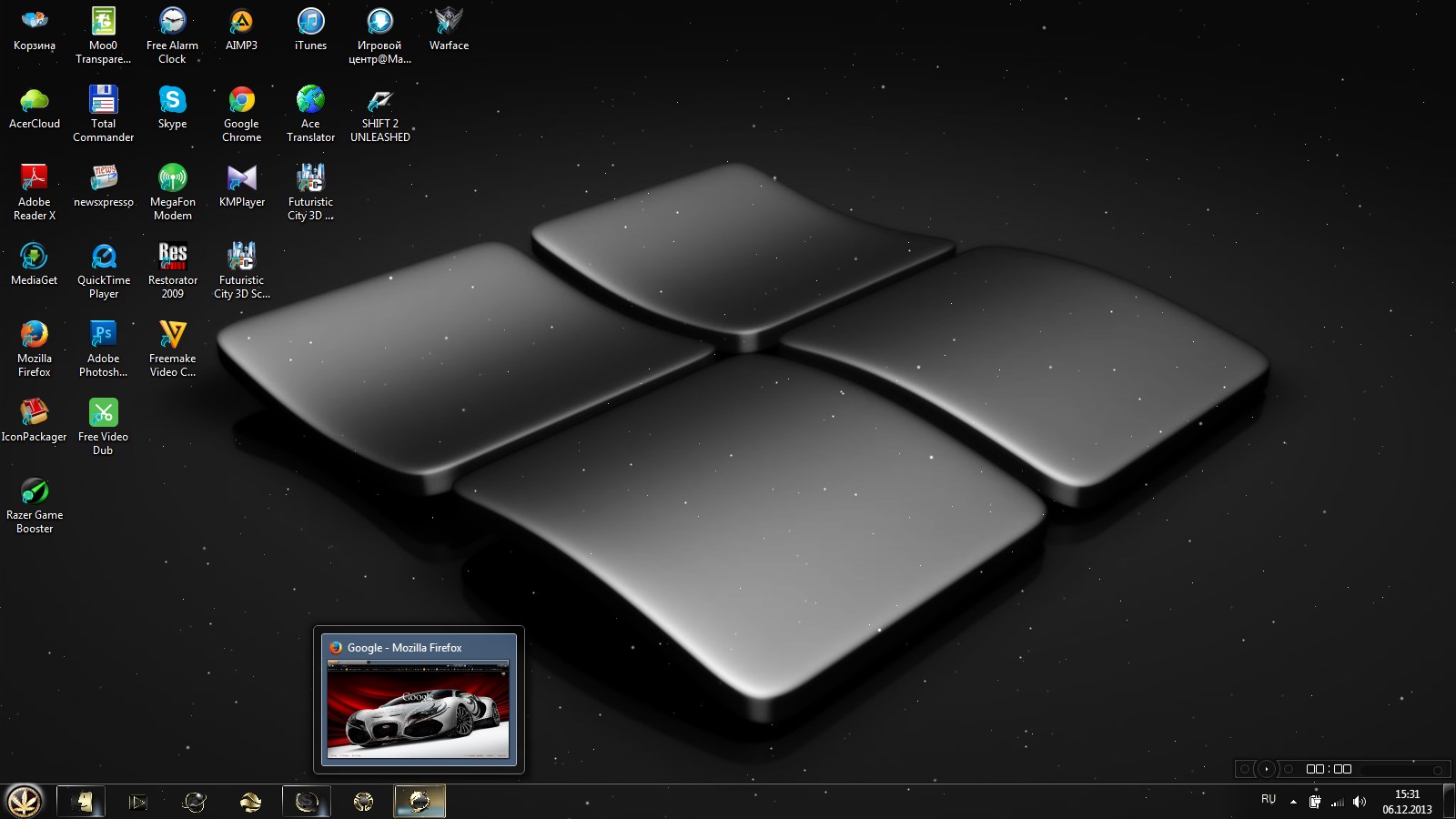Click the 00:00 time display in widget
The height and width of the screenshot is (819, 1456).
click(1329, 769)
